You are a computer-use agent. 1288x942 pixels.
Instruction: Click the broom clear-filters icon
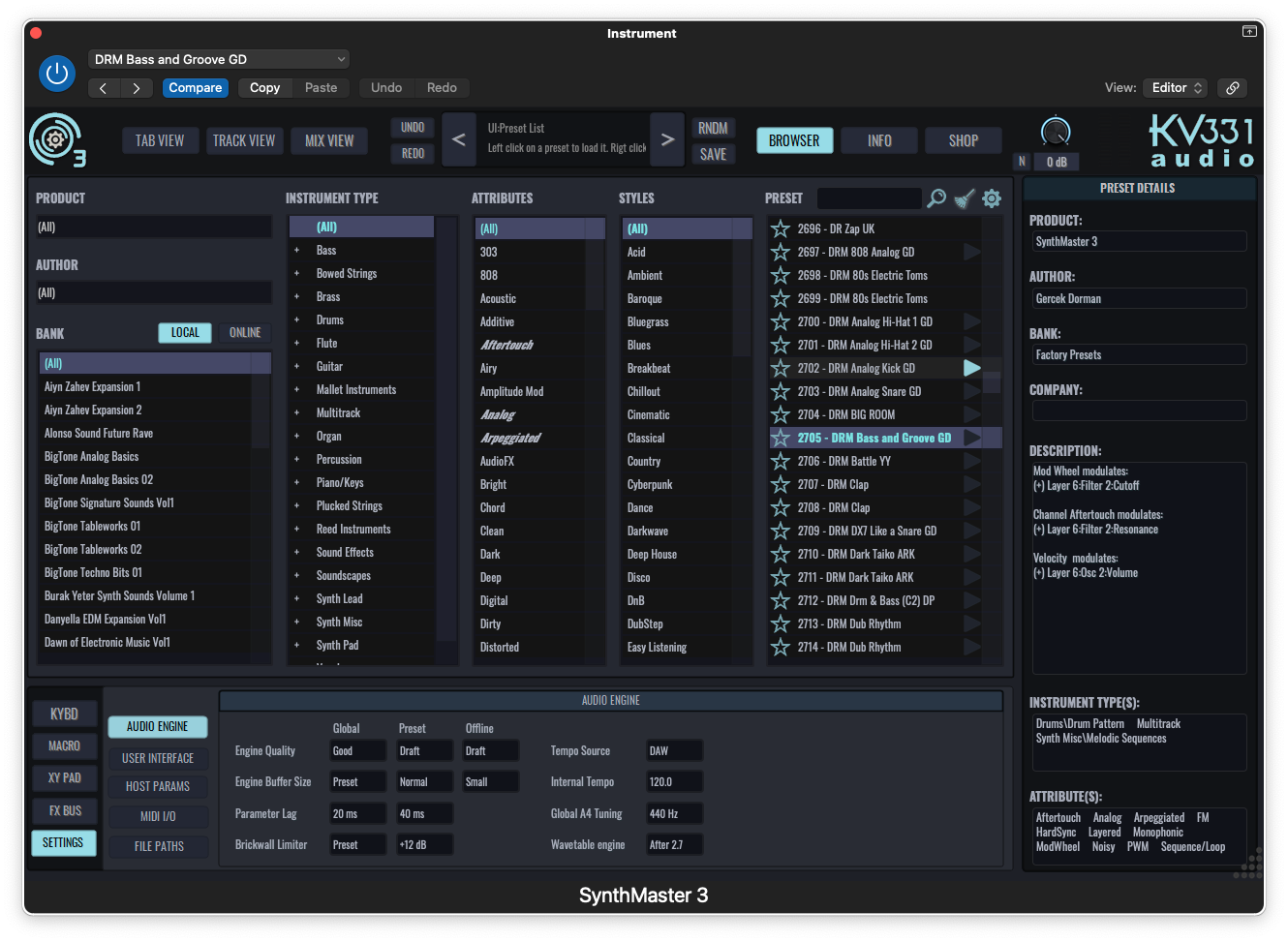point(964,198)
